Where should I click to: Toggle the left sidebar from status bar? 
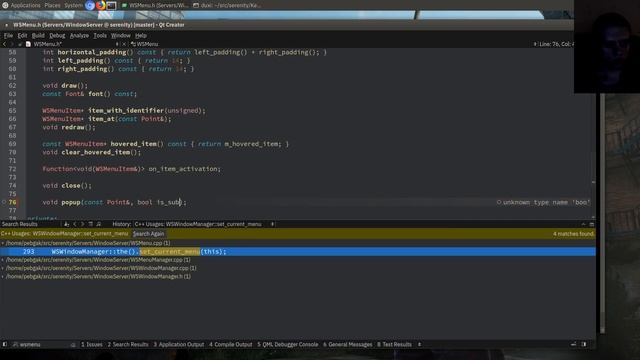coord(4,344)
